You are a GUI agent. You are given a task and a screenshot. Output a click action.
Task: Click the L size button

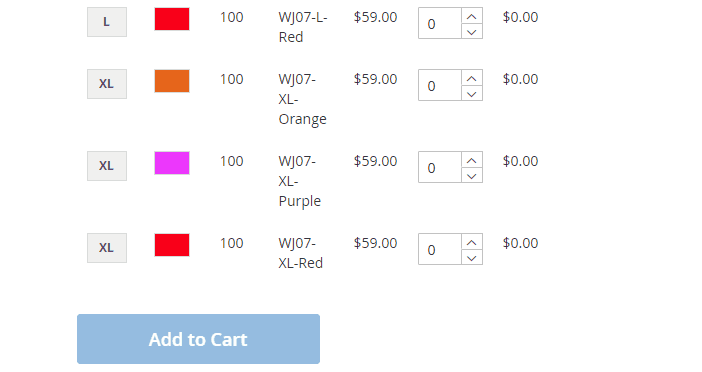tap(107, 21)
